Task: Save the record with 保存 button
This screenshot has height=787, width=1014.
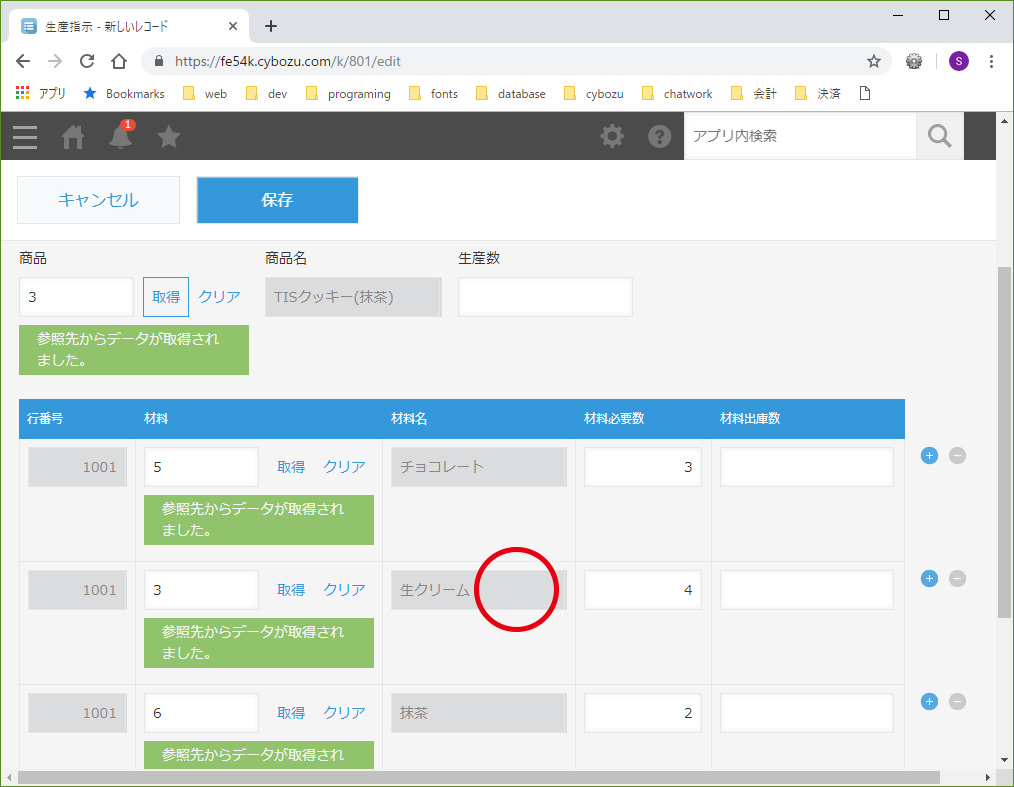Action: (277, 200)
